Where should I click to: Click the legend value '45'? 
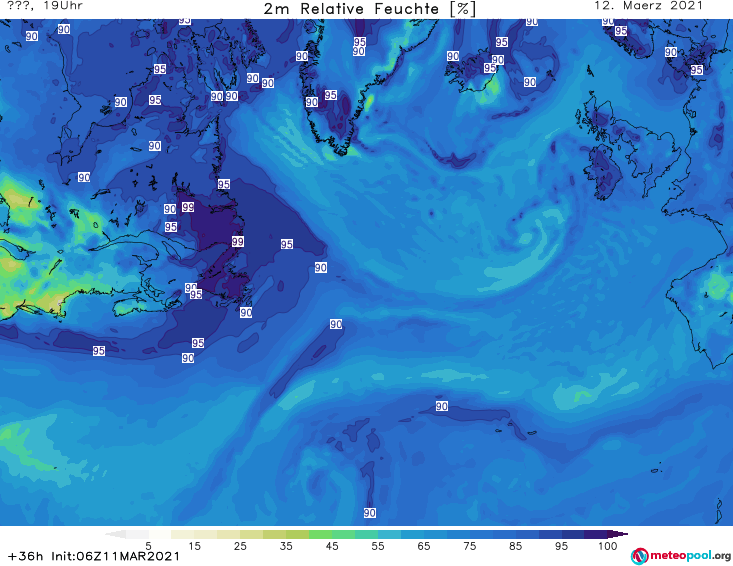(x=332, y=546)
